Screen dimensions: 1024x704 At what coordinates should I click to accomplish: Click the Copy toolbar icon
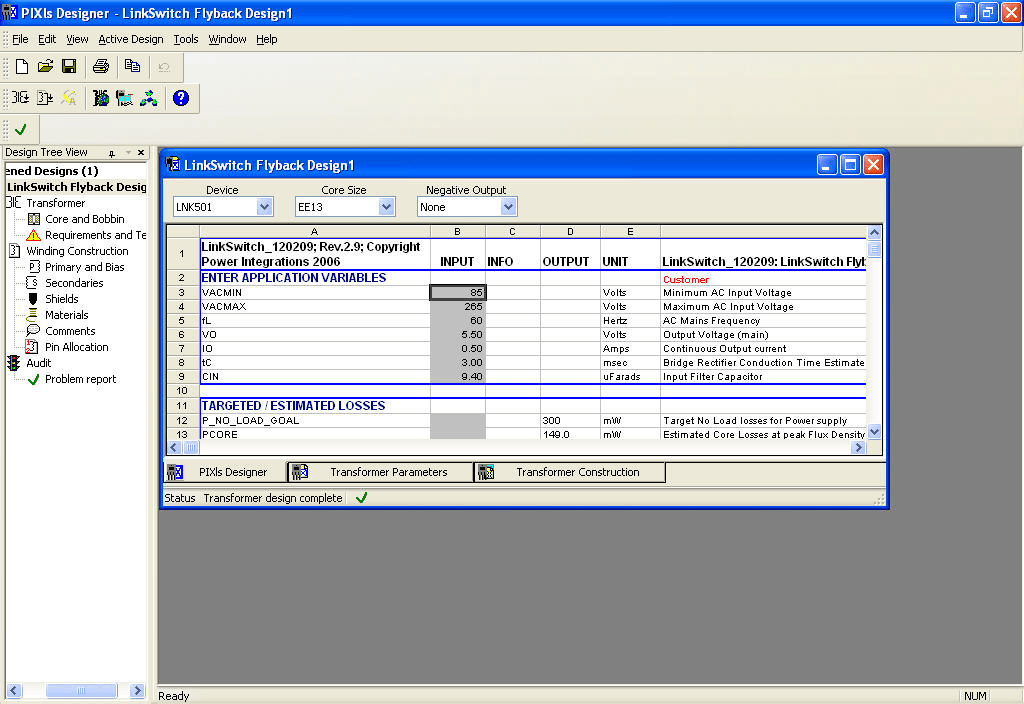click(133, 66)
